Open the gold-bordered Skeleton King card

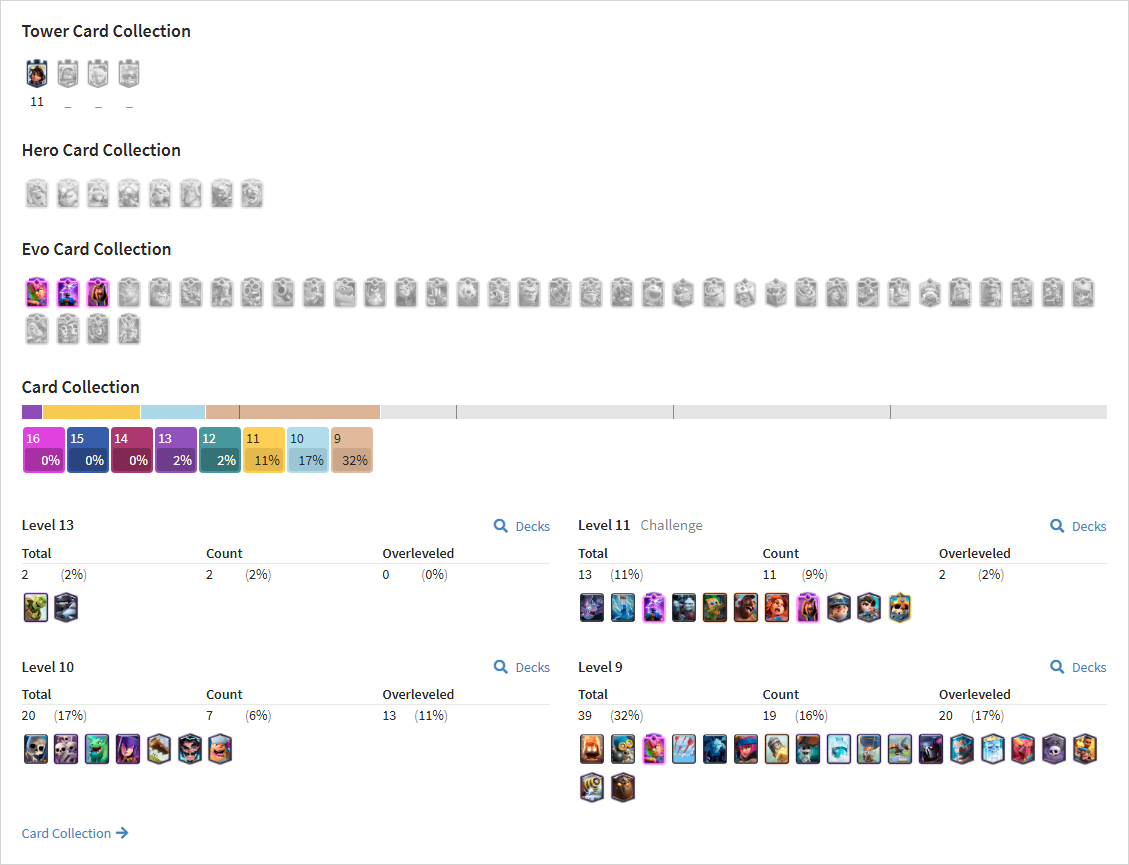pyautogui.click(x=900, y=608)
